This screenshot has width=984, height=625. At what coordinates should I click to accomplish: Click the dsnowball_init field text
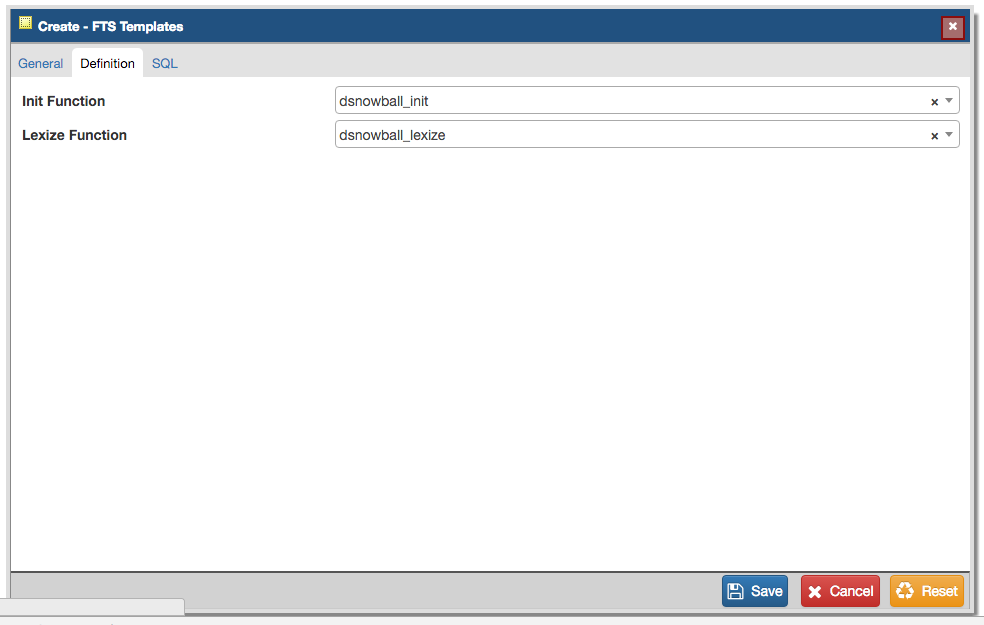tap(383, 101)
